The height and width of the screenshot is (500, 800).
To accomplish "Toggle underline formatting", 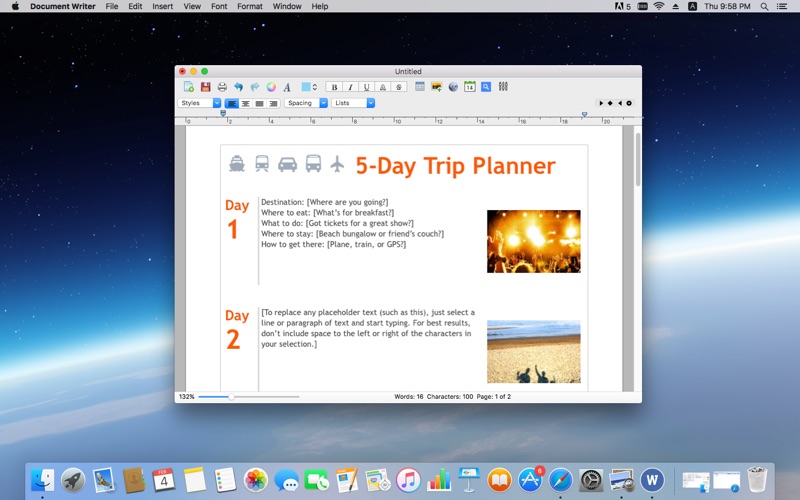I will pyautogui.click(x=366, y=87).
